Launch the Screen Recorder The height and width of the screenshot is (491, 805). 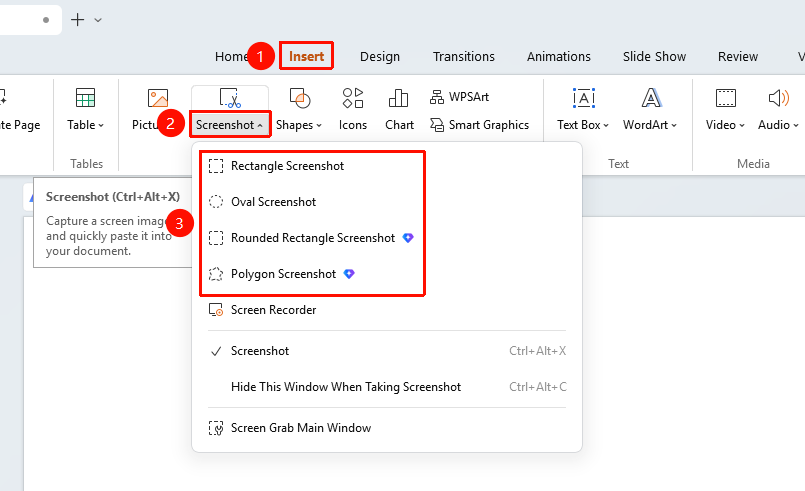coord(387,310)
